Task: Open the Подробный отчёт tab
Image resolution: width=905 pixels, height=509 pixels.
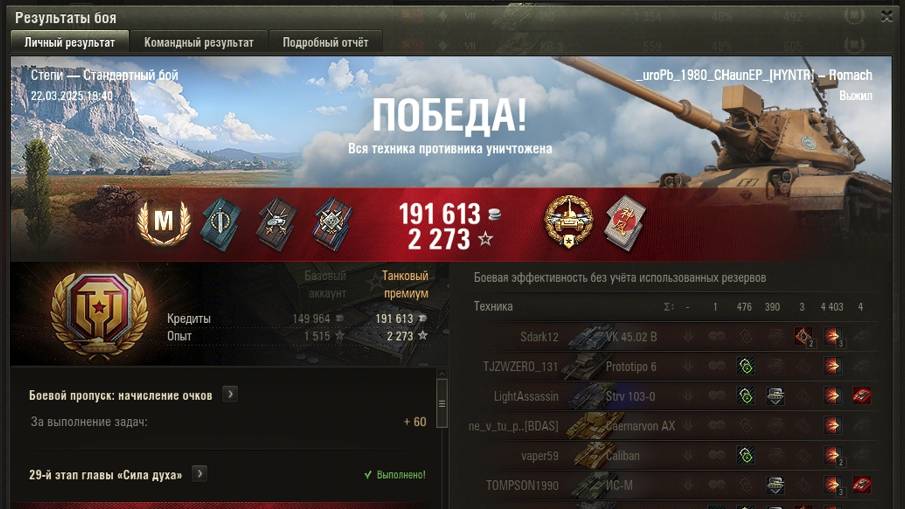Action: [x=325, y=43]
